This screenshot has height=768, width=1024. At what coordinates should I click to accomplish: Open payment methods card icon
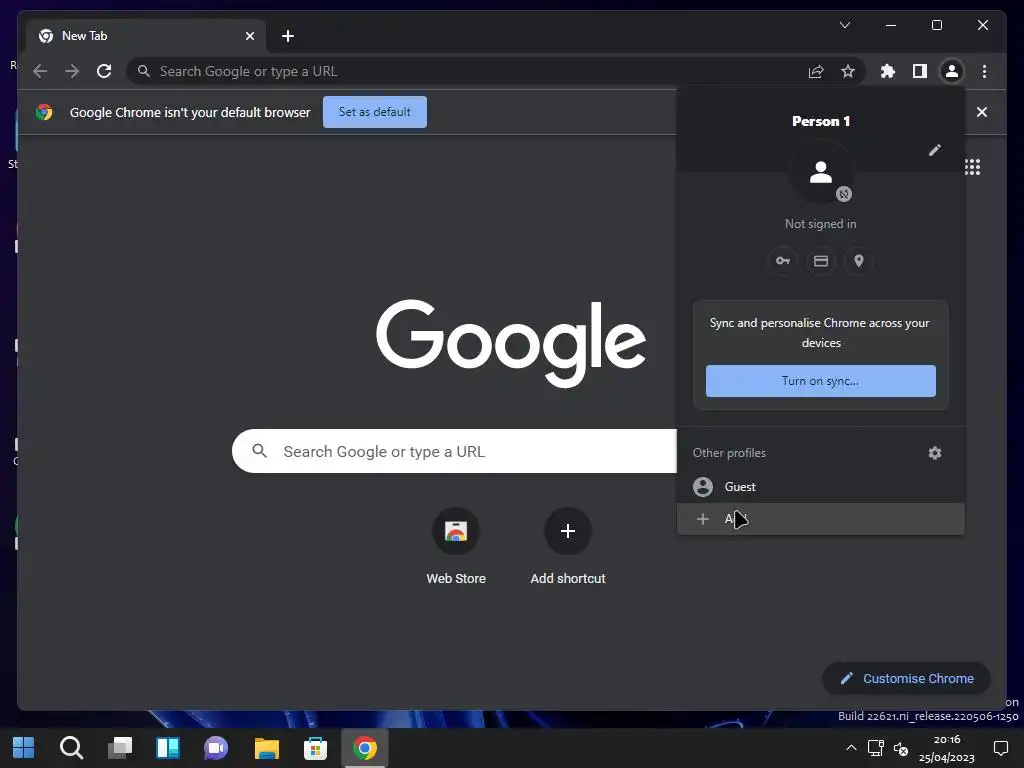pyautogui.click(x=821, y=261)
